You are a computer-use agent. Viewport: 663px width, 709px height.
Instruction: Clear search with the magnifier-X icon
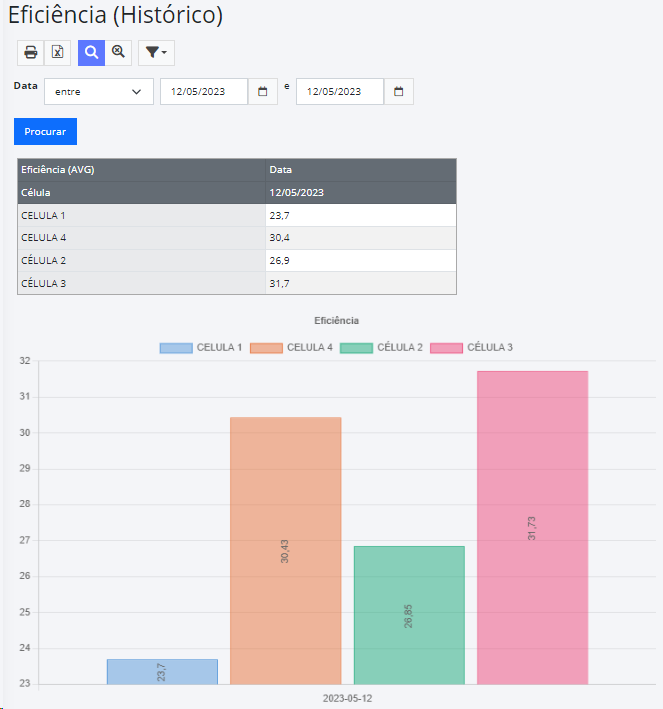118,52
